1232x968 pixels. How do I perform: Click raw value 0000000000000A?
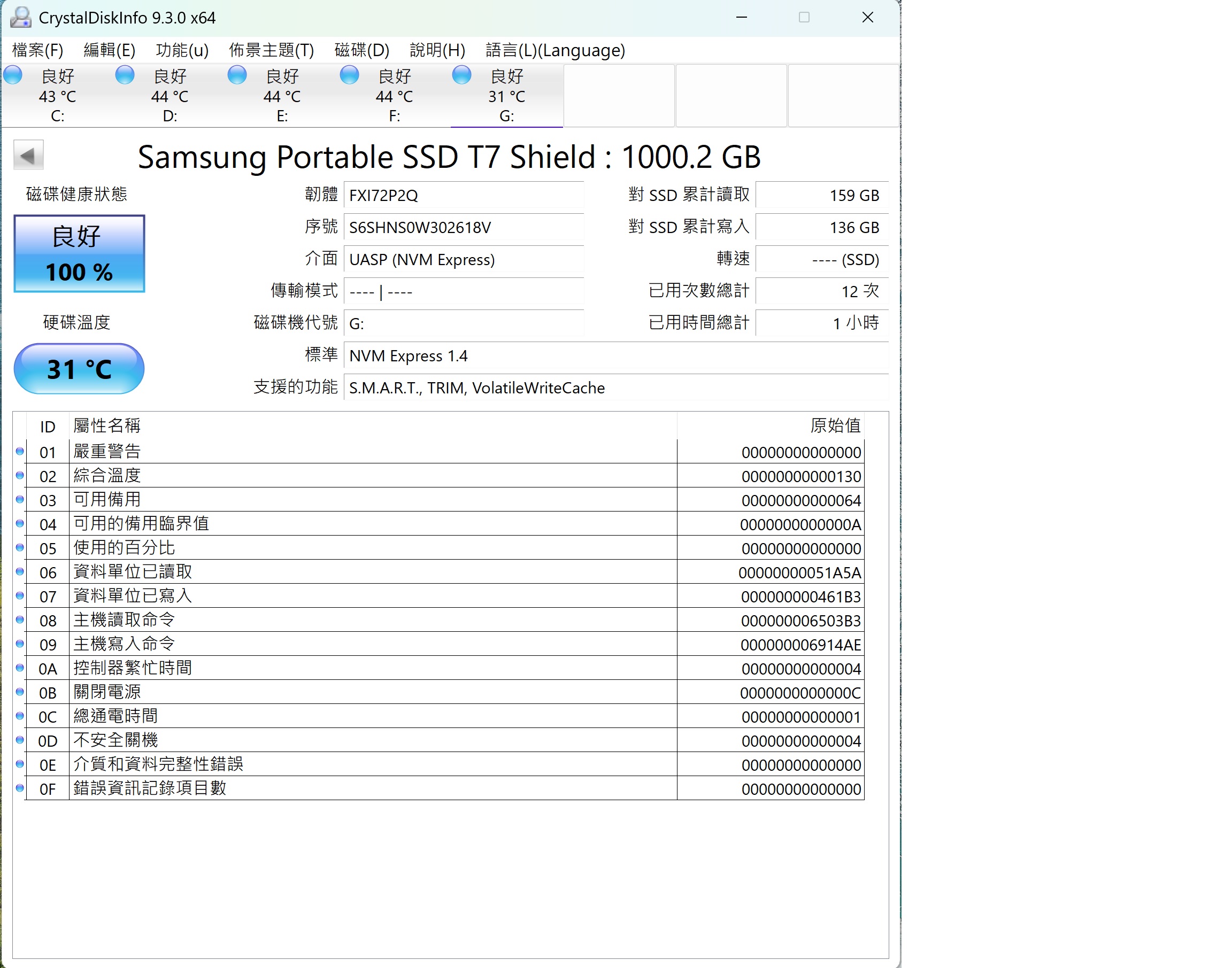(800, 525)
